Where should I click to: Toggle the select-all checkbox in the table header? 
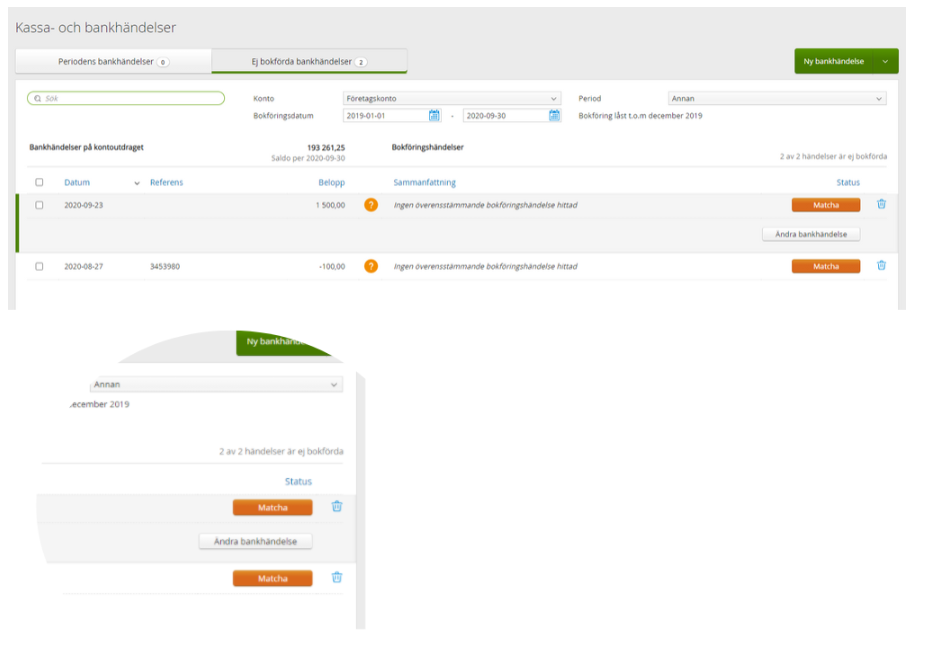click(x=40, y=182)
